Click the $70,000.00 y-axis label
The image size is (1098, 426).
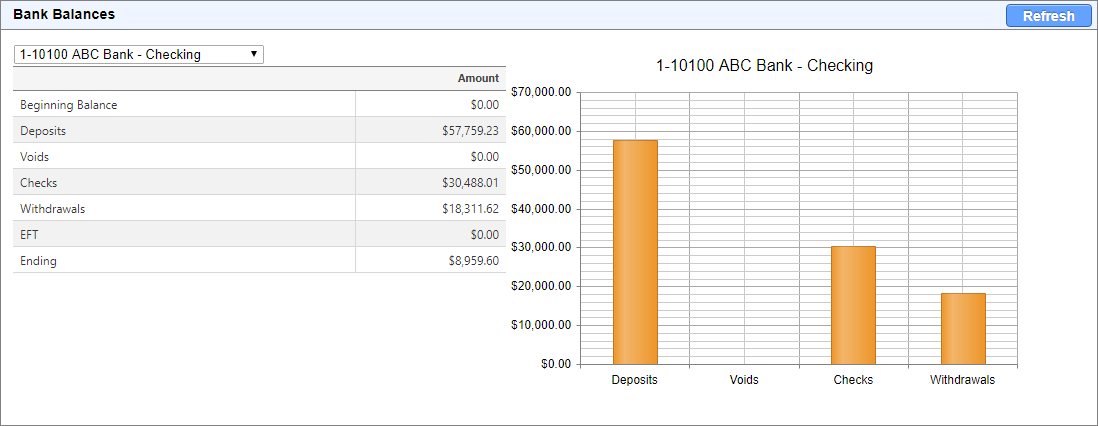coord(541,92)
